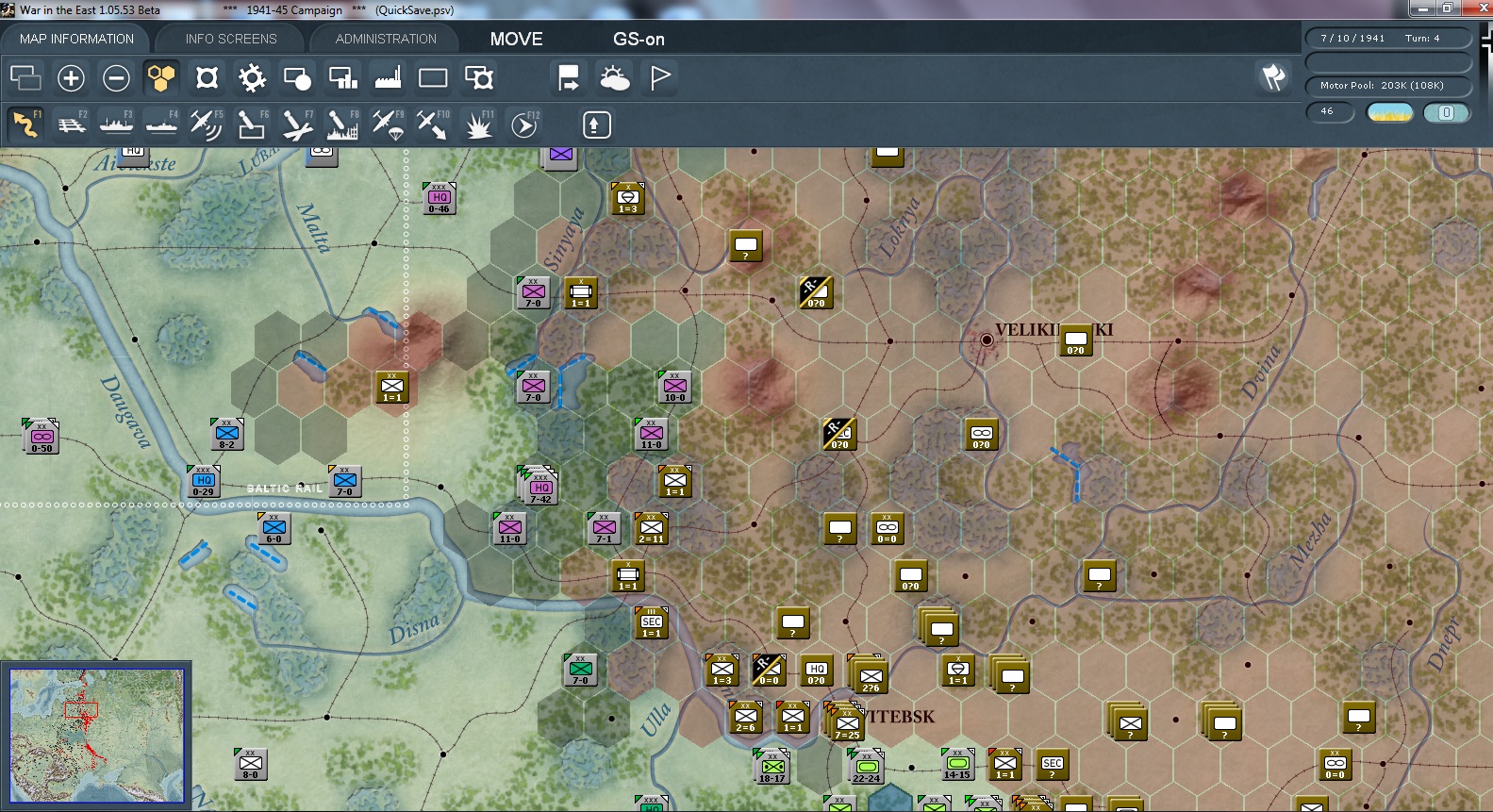Select the Soviet 2=11 unit
The height and width of the screenshot is (812, 1493).
click(x=652, y=528)
